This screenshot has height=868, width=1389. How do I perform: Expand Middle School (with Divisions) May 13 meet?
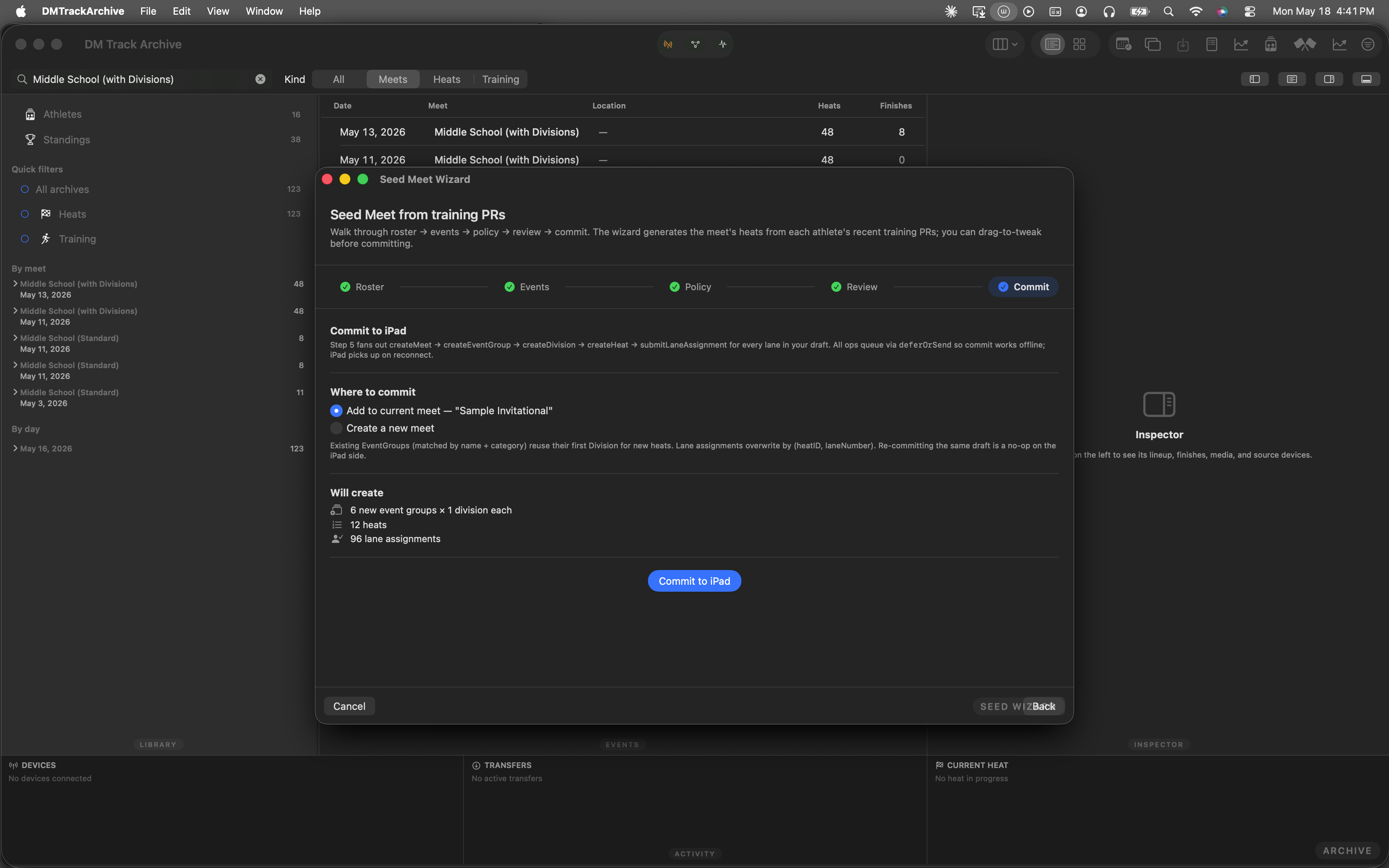[15, 284]
